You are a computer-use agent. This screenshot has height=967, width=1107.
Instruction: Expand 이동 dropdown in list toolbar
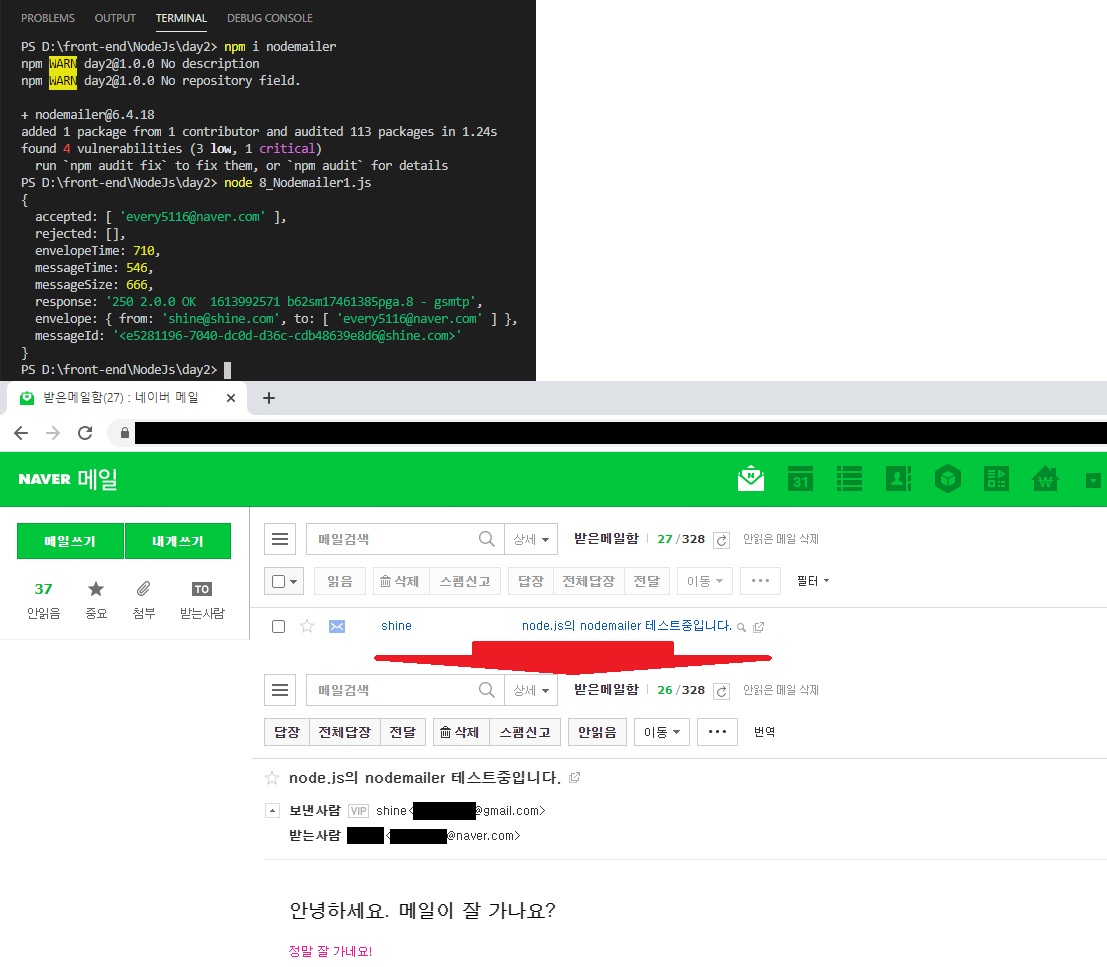[x=705, y=581]
